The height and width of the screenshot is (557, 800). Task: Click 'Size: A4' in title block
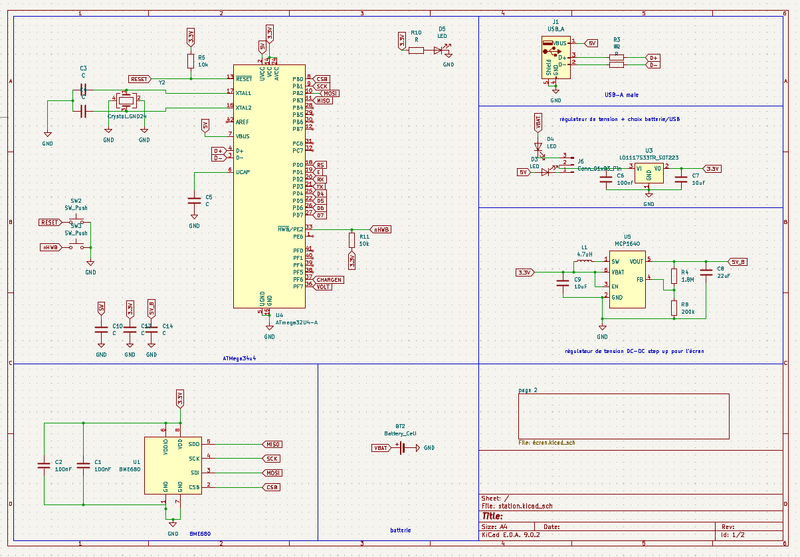click(494, 526)
